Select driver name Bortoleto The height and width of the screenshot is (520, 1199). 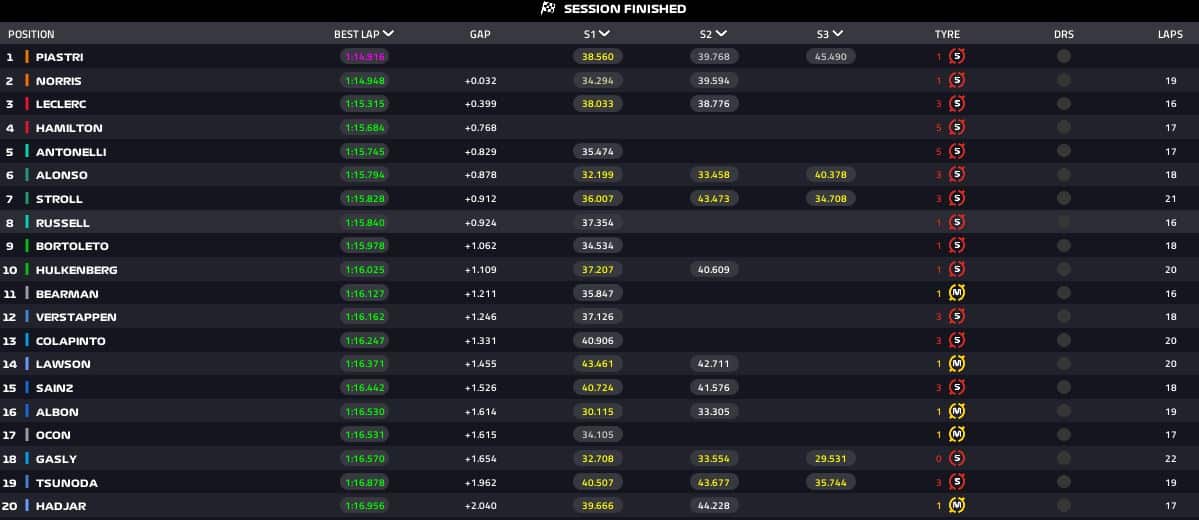73,246
